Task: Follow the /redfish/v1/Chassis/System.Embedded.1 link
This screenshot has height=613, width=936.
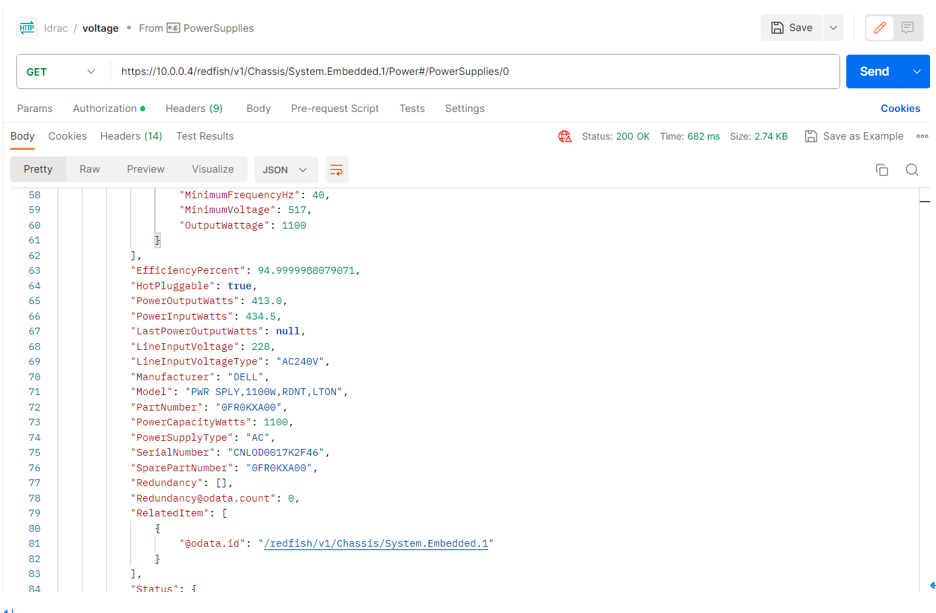Action: pos(376,543)
